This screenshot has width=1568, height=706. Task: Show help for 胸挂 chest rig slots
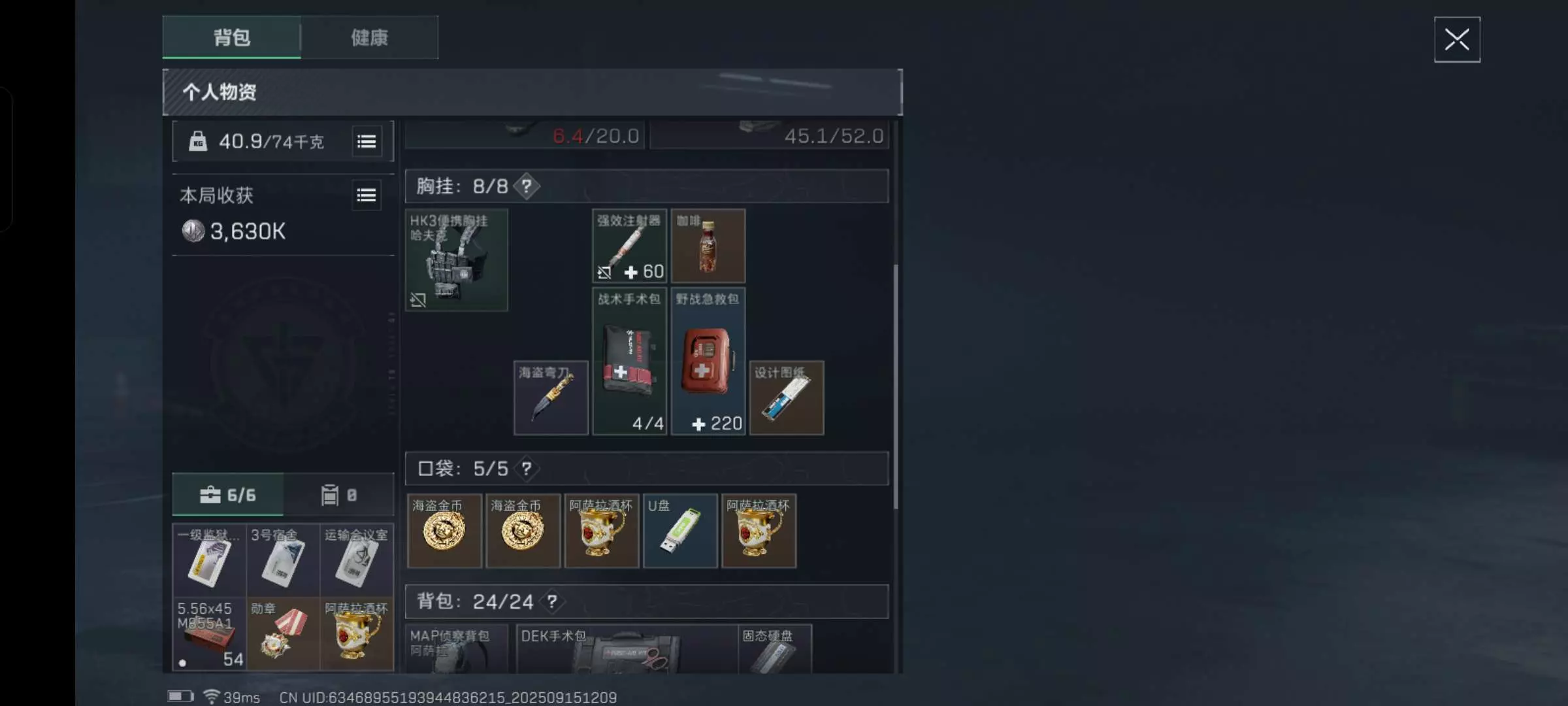[526, 186]
